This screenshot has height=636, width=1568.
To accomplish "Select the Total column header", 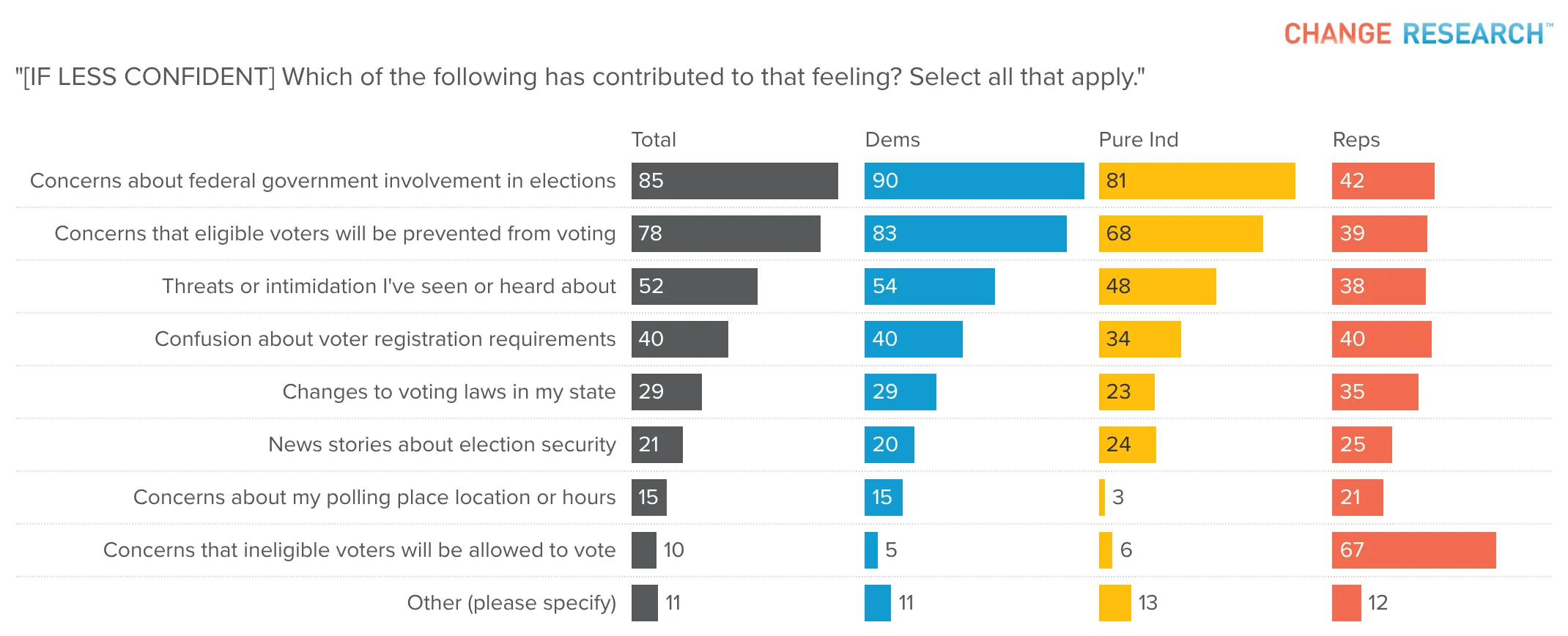I will (x=654, y=140).
